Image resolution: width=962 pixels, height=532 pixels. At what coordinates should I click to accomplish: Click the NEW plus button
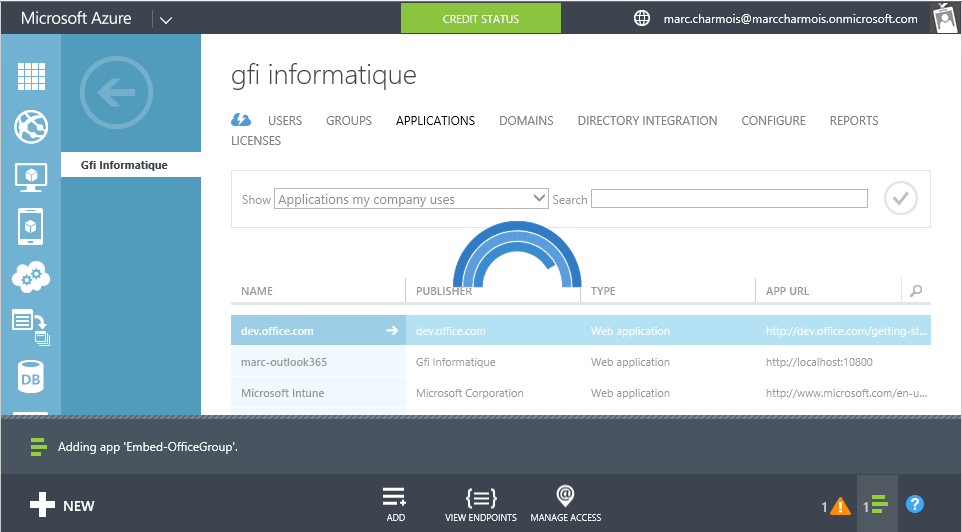pos(62,506)
